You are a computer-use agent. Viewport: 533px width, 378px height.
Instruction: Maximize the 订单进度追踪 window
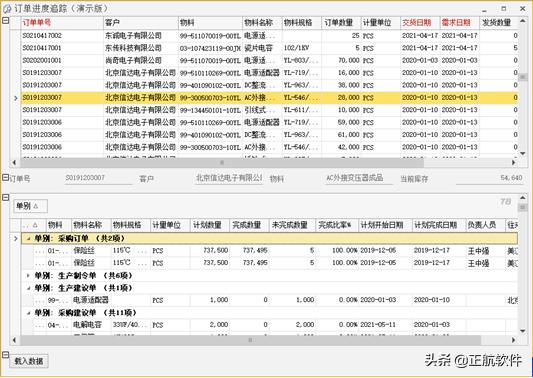coord(504,9)
